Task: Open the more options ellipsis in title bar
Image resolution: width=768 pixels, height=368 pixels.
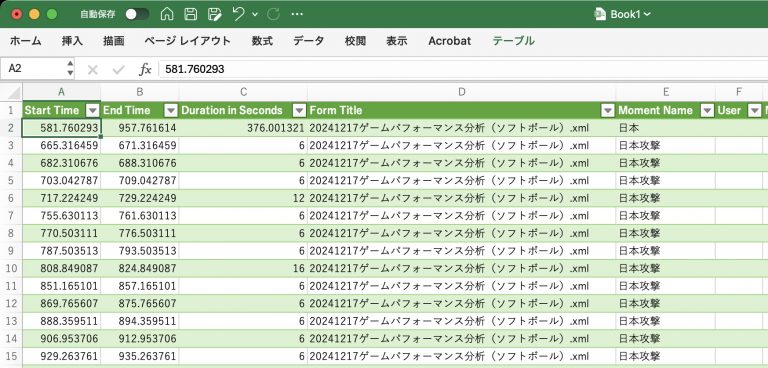Action: pos(297,14)
